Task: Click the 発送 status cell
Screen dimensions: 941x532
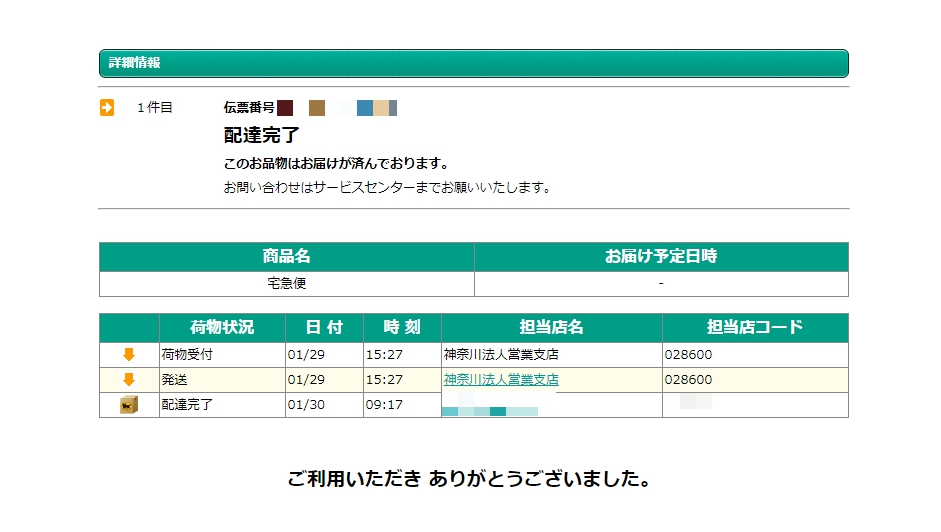Action: tap(222, 380)
